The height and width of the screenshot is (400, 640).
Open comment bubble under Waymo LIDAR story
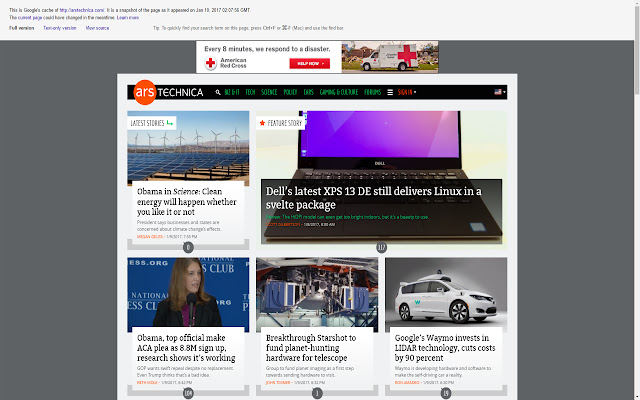[446, 393]
